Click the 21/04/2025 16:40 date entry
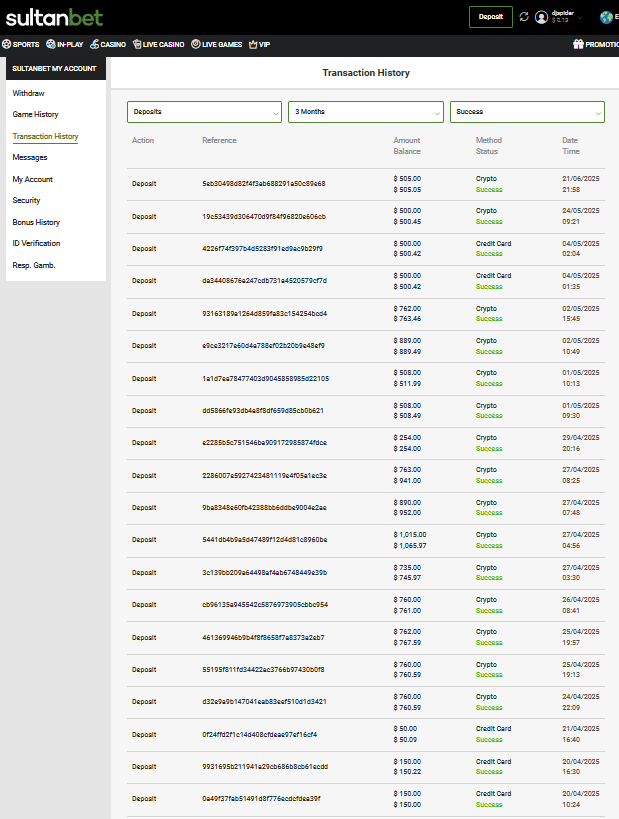The width and height of the screenshot is (619, 819). coord(580,734)
